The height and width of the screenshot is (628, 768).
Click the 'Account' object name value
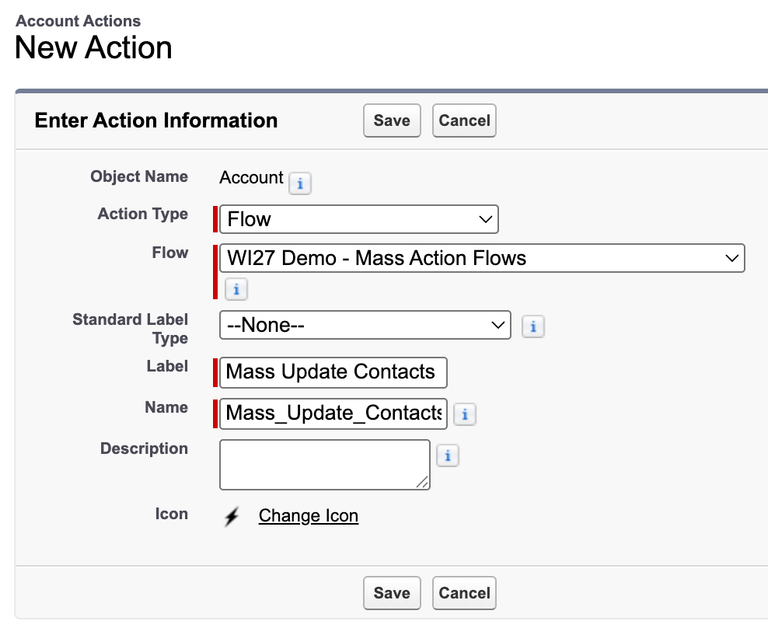pos(251,177)
